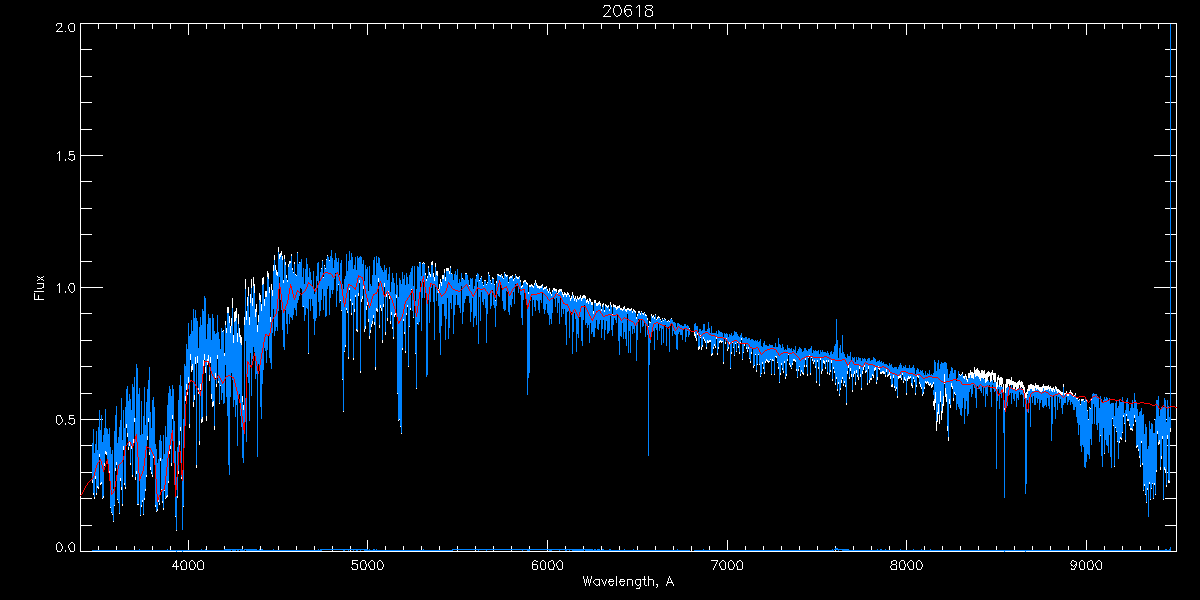The height and width of the screenshot is (600, 1200).
Task: Click the 5000 wavelength tick label
Action: [367, 564]
